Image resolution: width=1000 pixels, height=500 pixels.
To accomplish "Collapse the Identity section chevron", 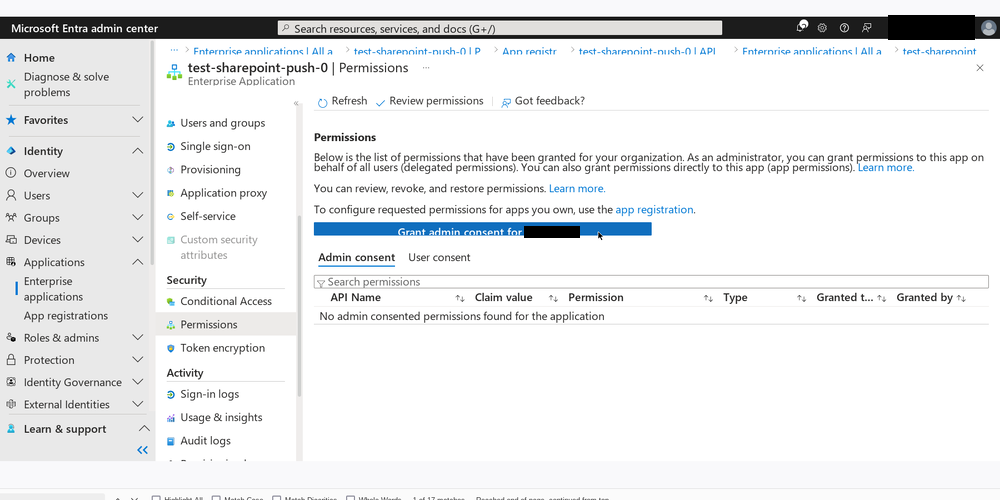I will pos(137,151).
